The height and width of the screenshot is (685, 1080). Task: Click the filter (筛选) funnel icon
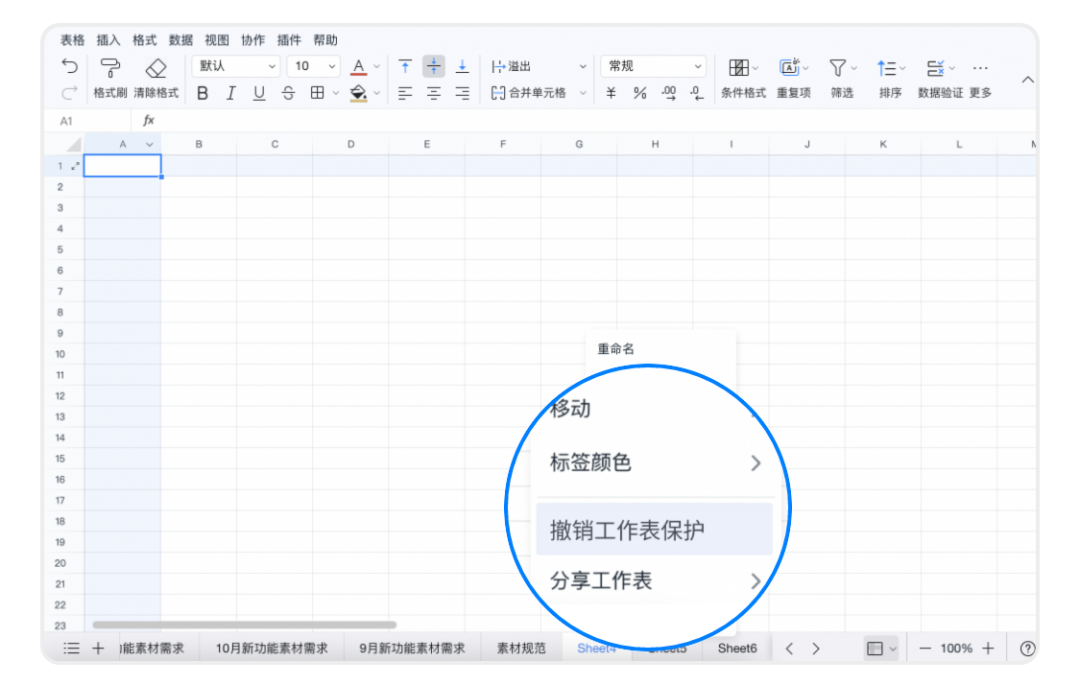pos(838,68)
